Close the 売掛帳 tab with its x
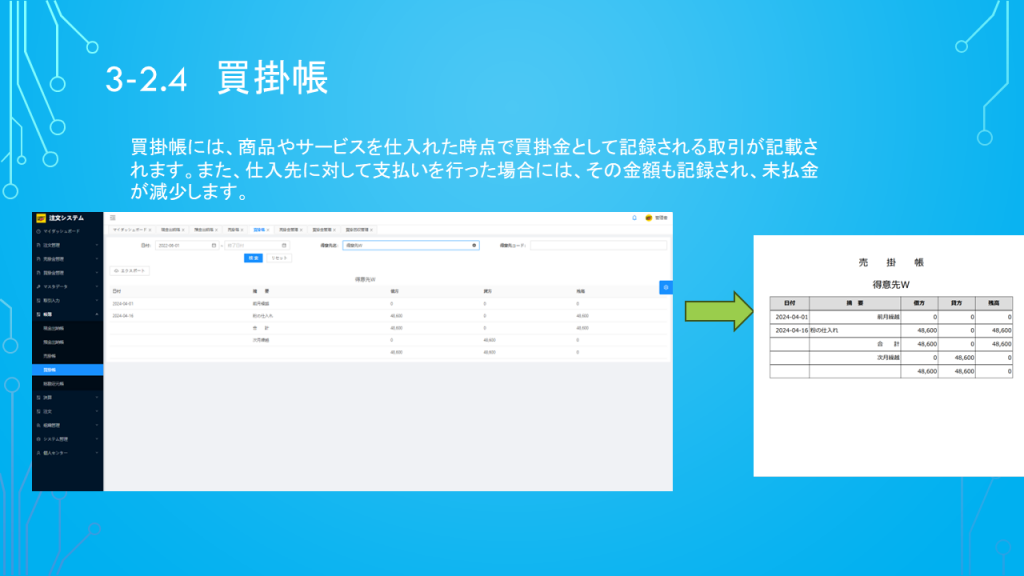Screen dimensions: 1024x576 tap(242, 230)
